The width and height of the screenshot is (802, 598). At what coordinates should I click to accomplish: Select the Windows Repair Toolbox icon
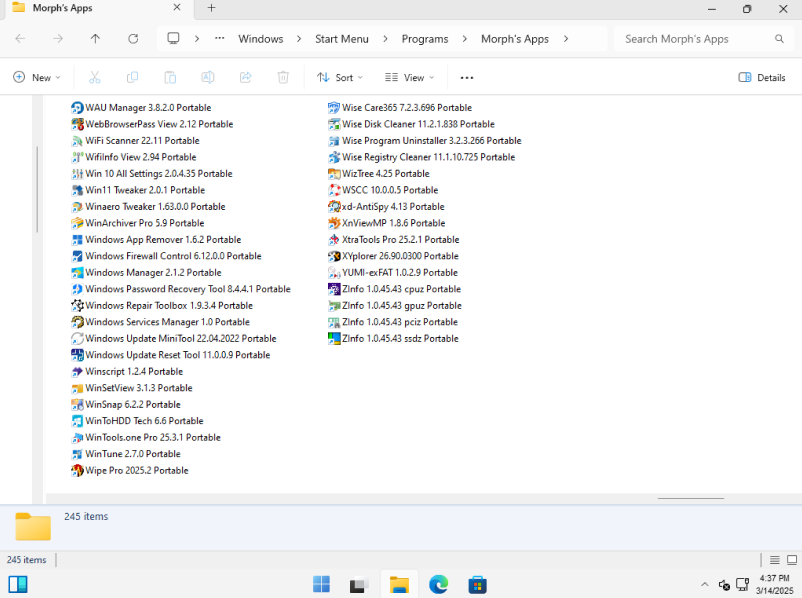point(77,305)
